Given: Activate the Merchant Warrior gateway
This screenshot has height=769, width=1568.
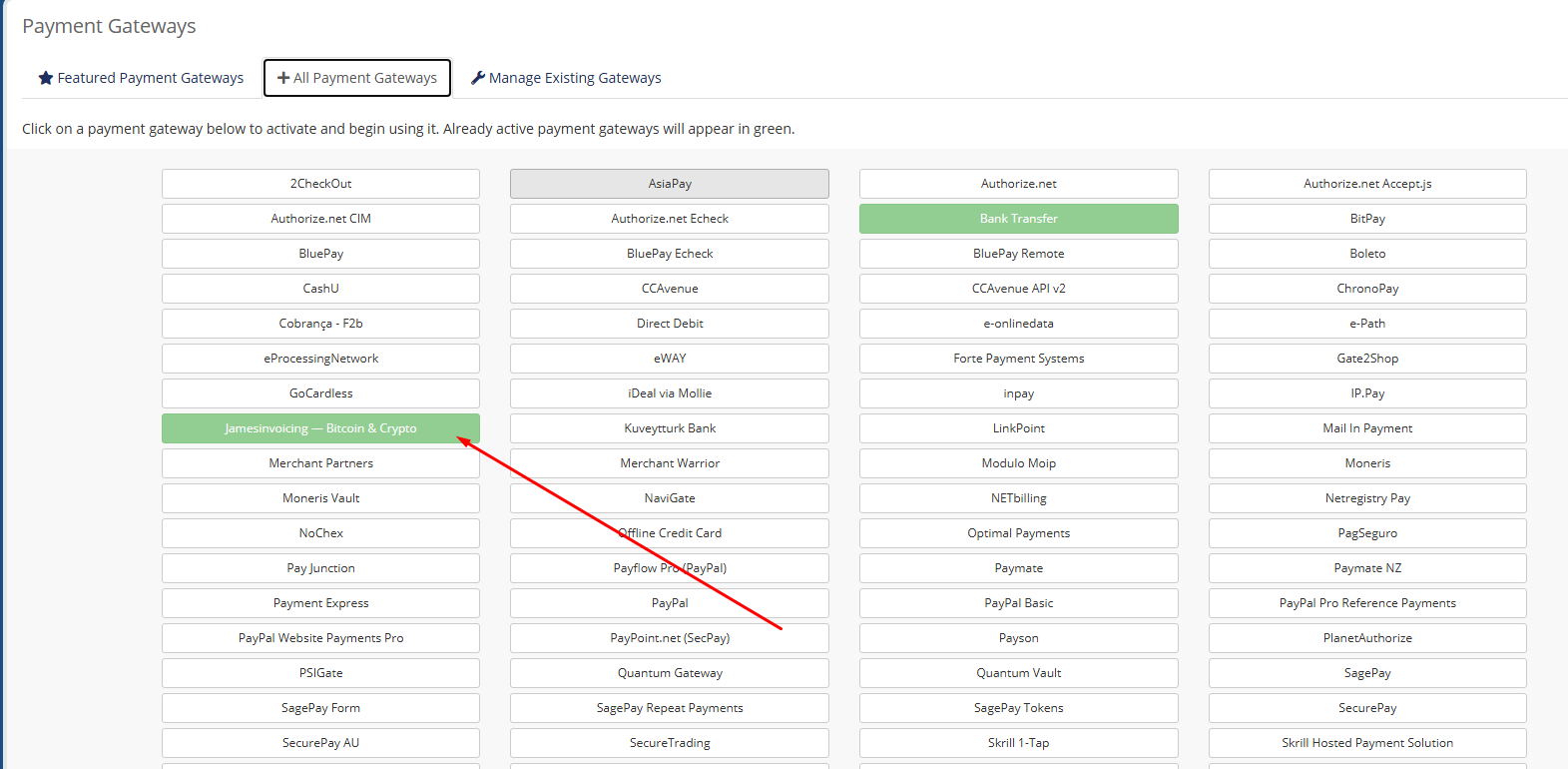Looking at the screenshot, I should click(x=670, y=463).
